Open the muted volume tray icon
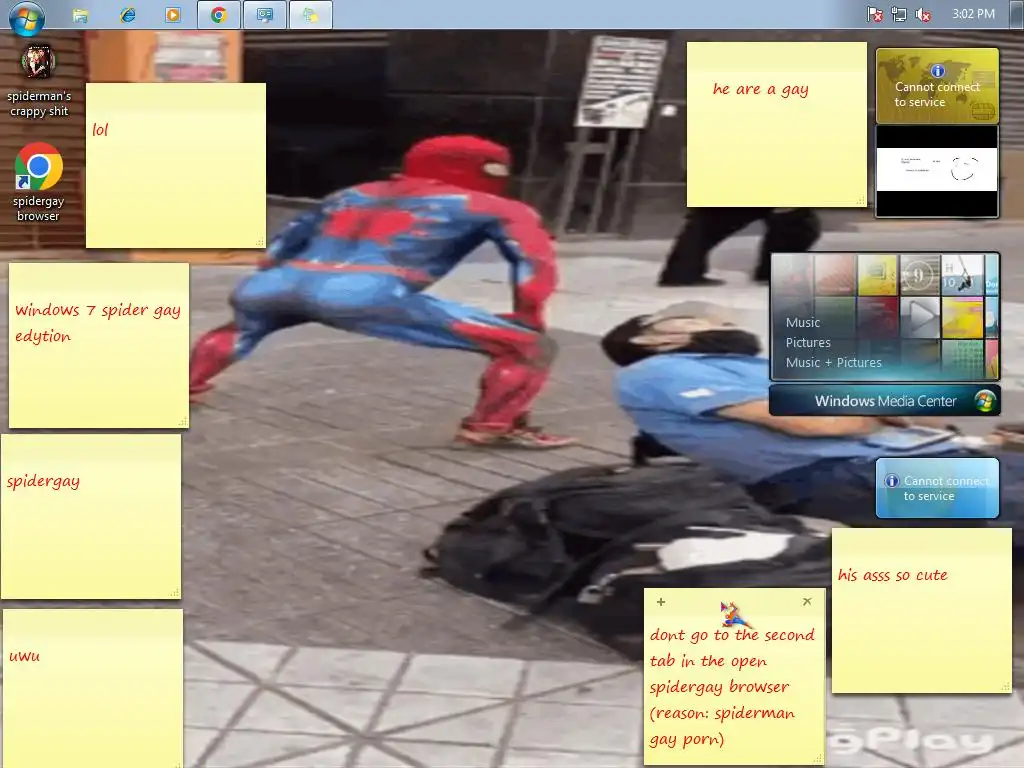This screenshot has height=768, width=1024. click(923, 14)
